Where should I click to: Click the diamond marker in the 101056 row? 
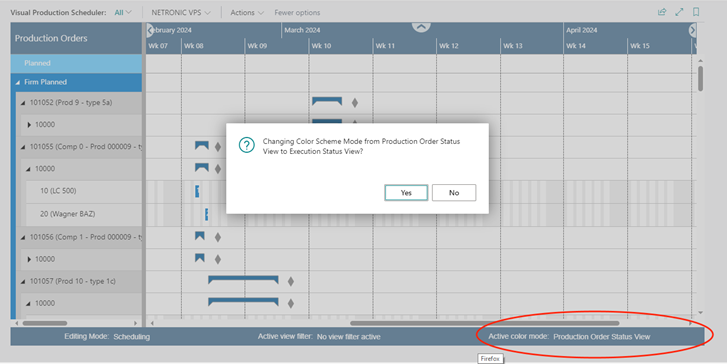218,237
